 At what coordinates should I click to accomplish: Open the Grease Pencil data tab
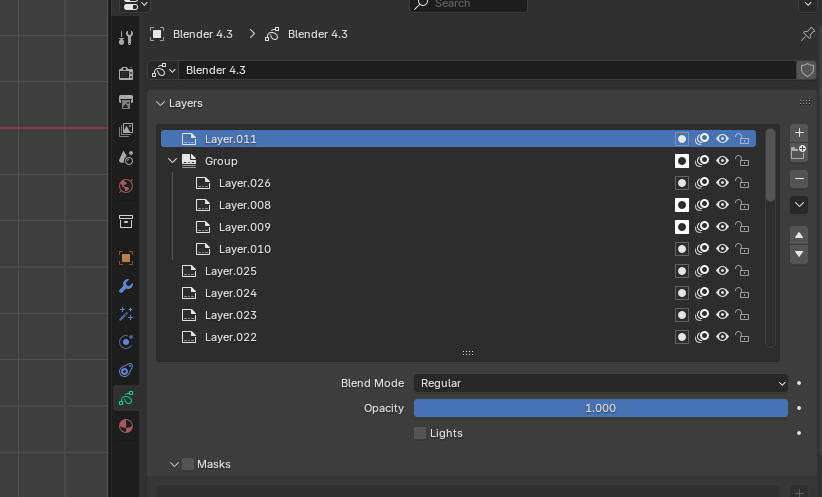coord(126,398)
